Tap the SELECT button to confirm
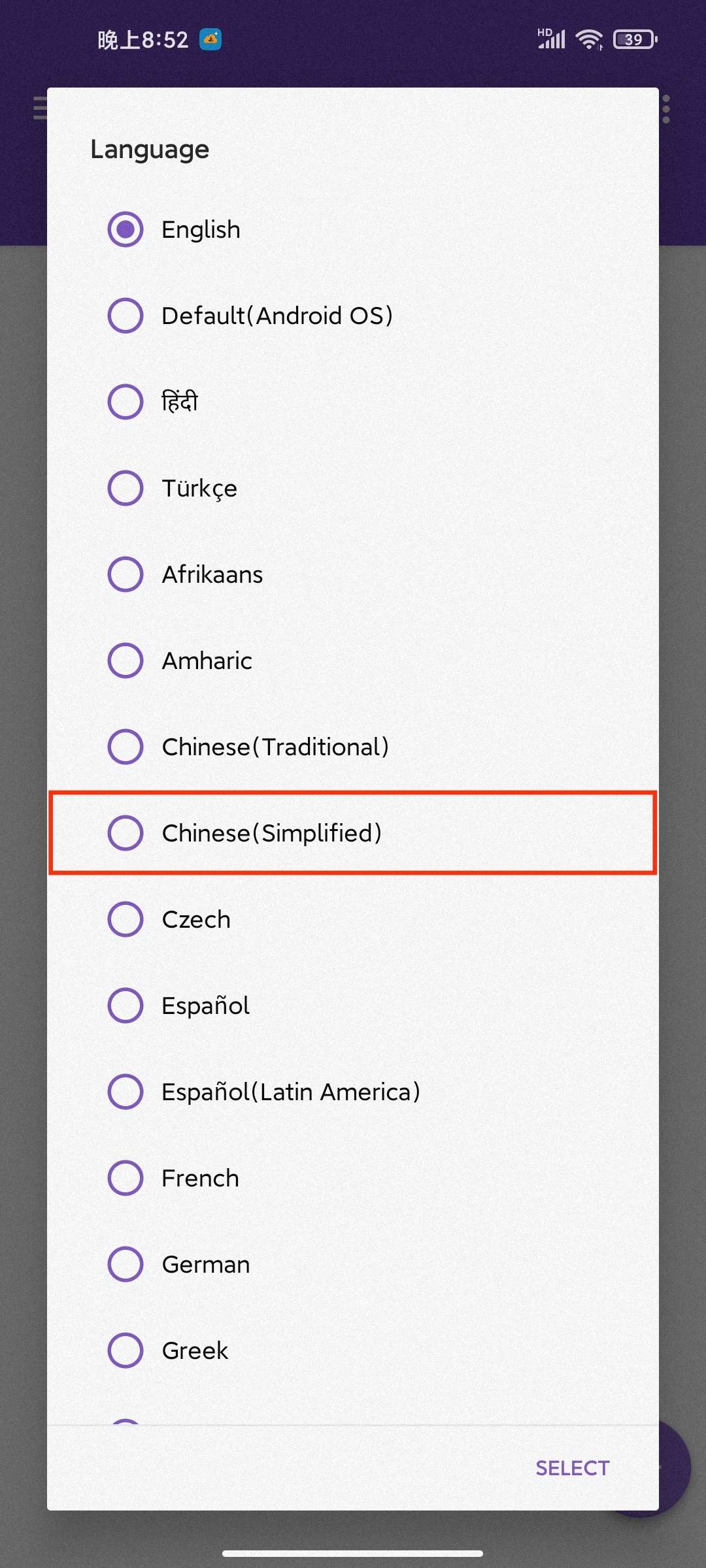Image resolution: width=706 pixels, height=1568 pixels. (x=573, y=1468)
